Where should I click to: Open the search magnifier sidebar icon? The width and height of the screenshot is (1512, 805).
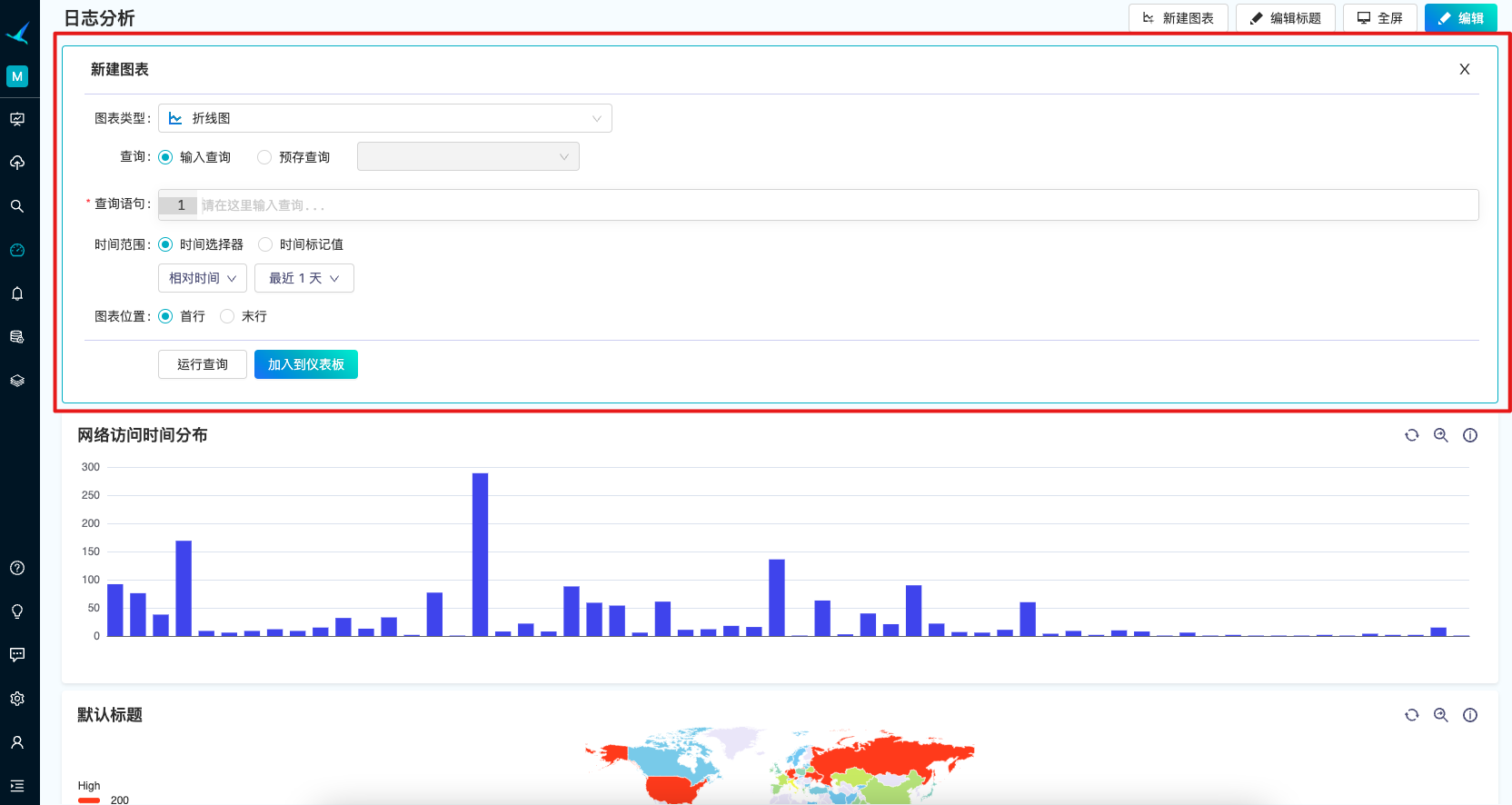[x=17, y=206]
